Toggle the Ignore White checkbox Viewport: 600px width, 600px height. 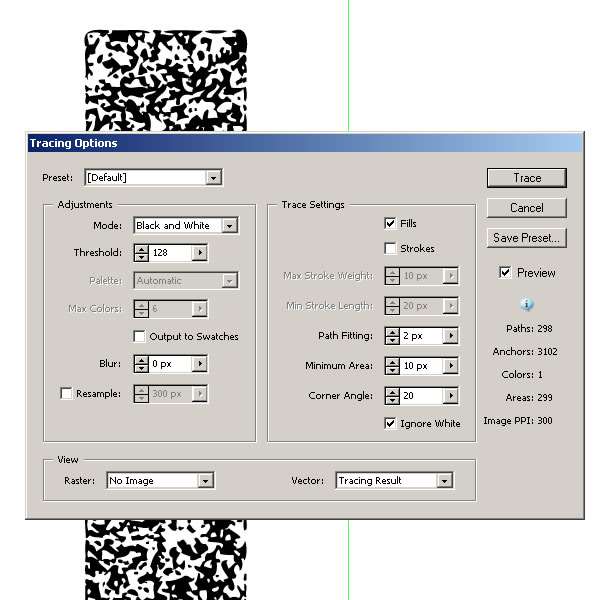[x=390, y=423]
